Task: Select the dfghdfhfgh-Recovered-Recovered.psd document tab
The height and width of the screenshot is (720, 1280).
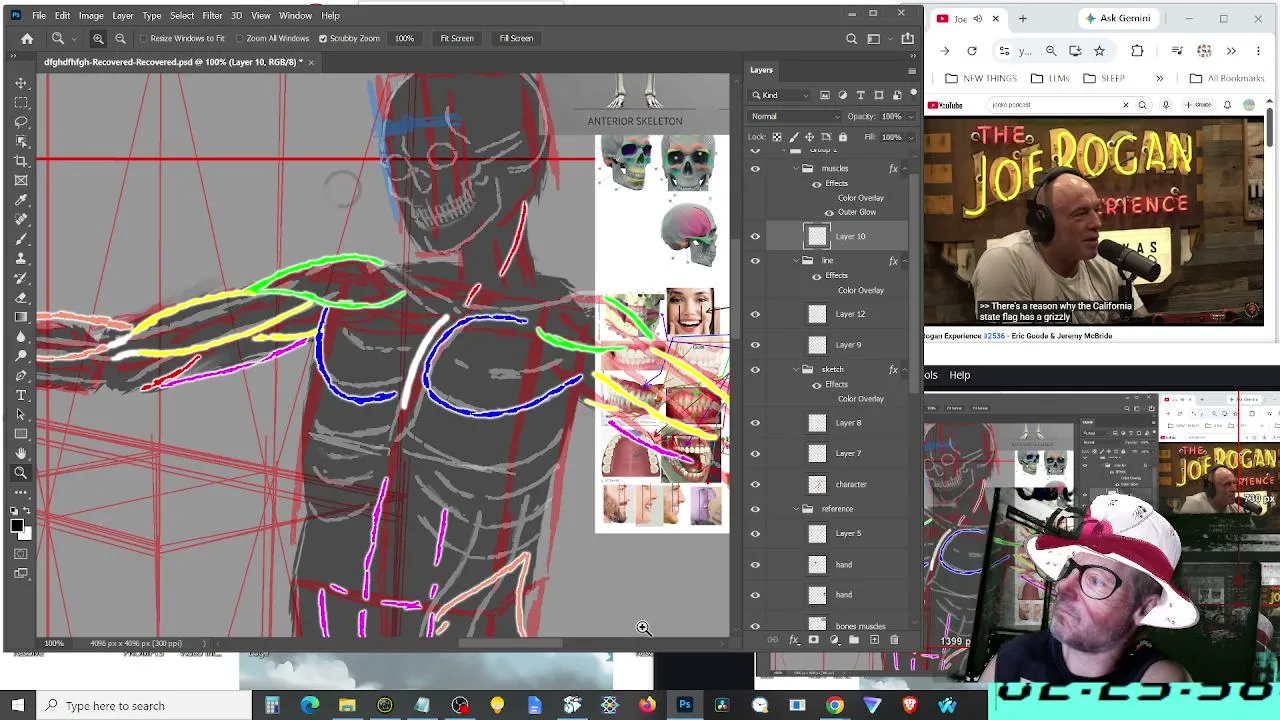Action: tap(173, 62)
